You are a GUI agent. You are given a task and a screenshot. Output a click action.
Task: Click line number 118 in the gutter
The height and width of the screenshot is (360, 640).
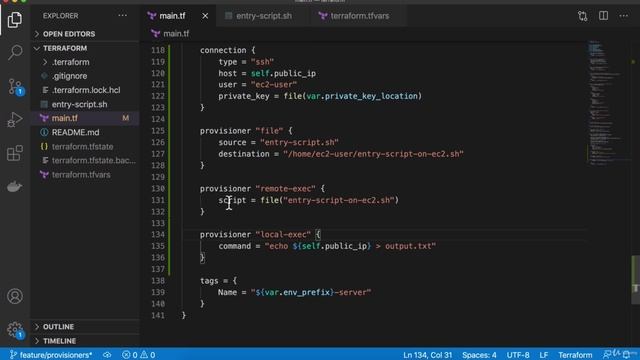[158, 50]
